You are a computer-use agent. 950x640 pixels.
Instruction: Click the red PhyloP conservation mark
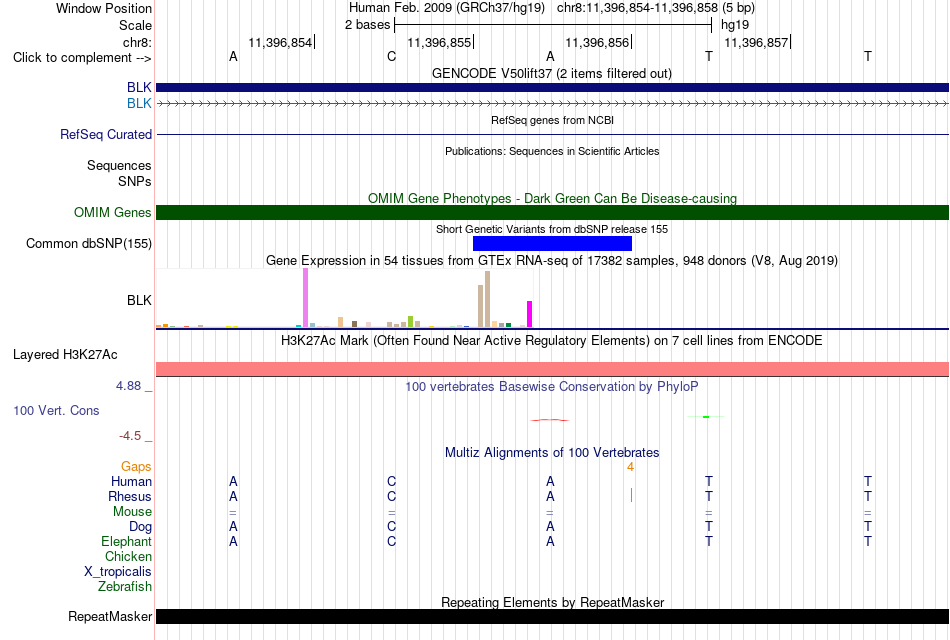click(550, 419)
